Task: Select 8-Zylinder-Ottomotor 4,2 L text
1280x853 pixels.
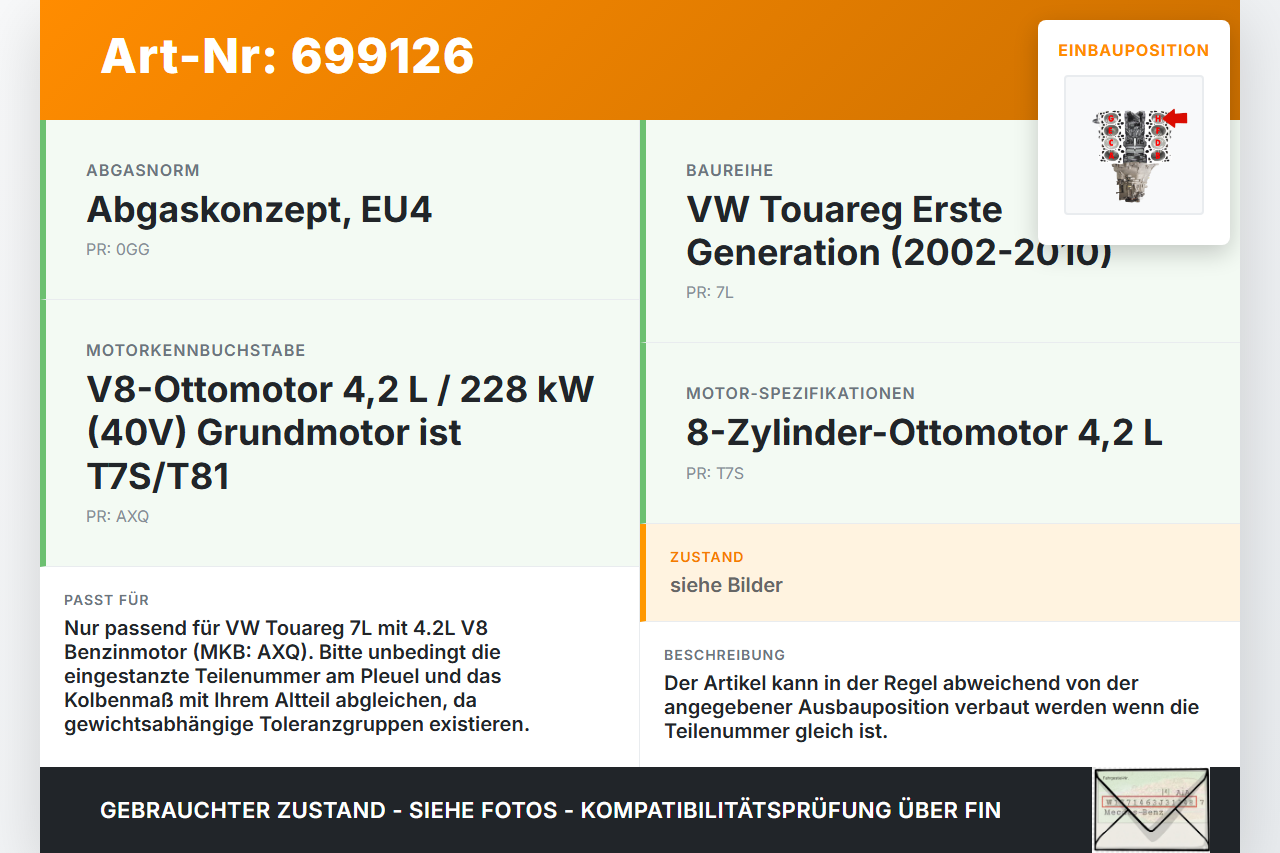Action: click(x=924, y=433)
